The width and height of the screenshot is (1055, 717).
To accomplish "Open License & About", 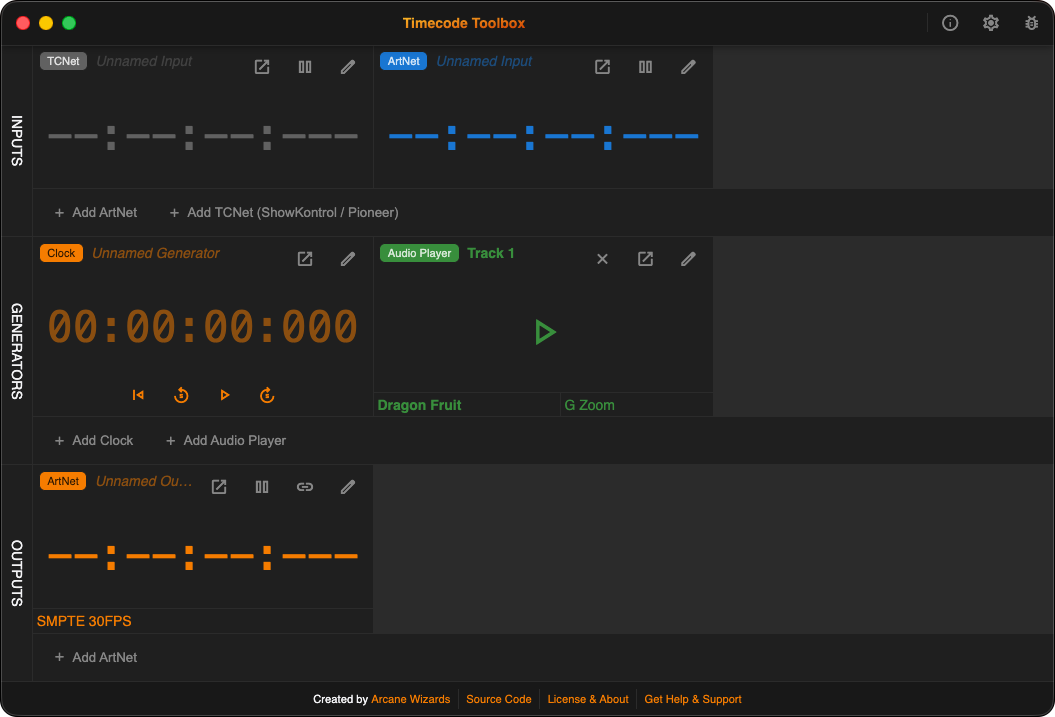I will click(588, 700).
